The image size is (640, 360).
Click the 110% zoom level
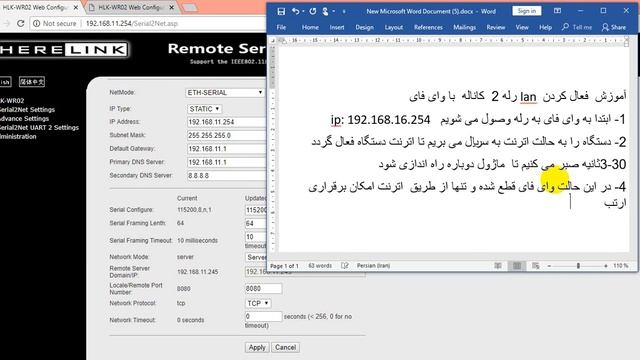[620, 266]
